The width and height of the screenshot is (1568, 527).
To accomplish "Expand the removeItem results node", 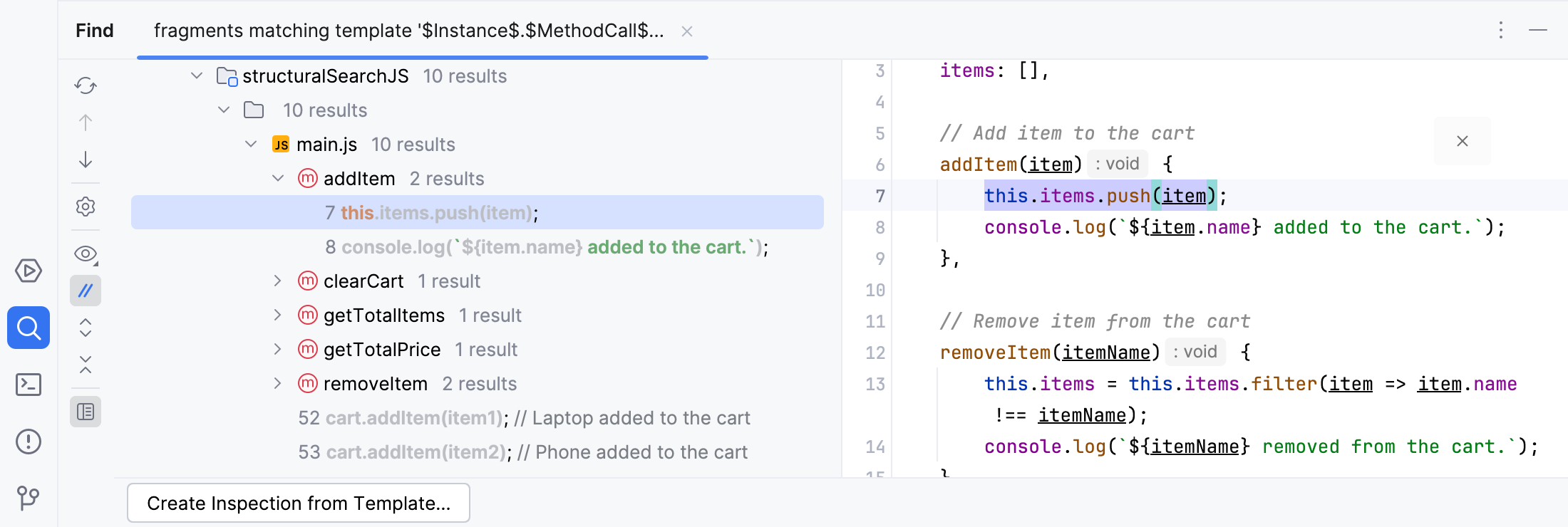I will tap(278, 384).
